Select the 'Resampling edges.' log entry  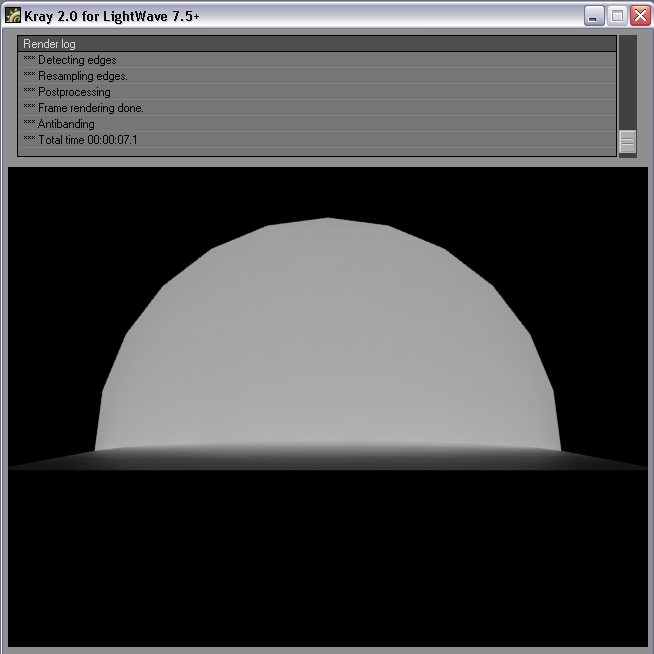coord(83,76)
